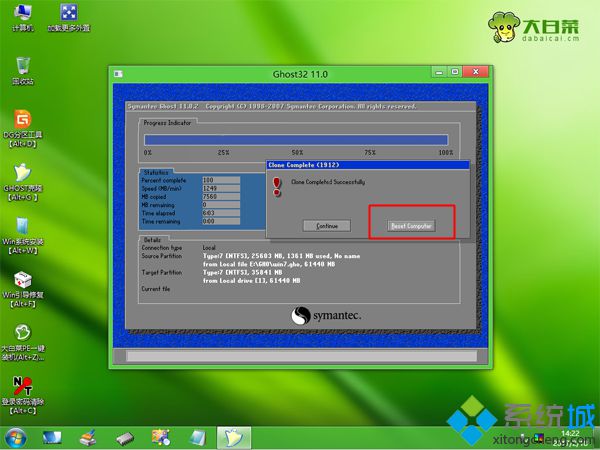Viewport: 600px width, 450px height.
Task: Minimize the Ghost32 11.0 window
Action: (439, 72)
